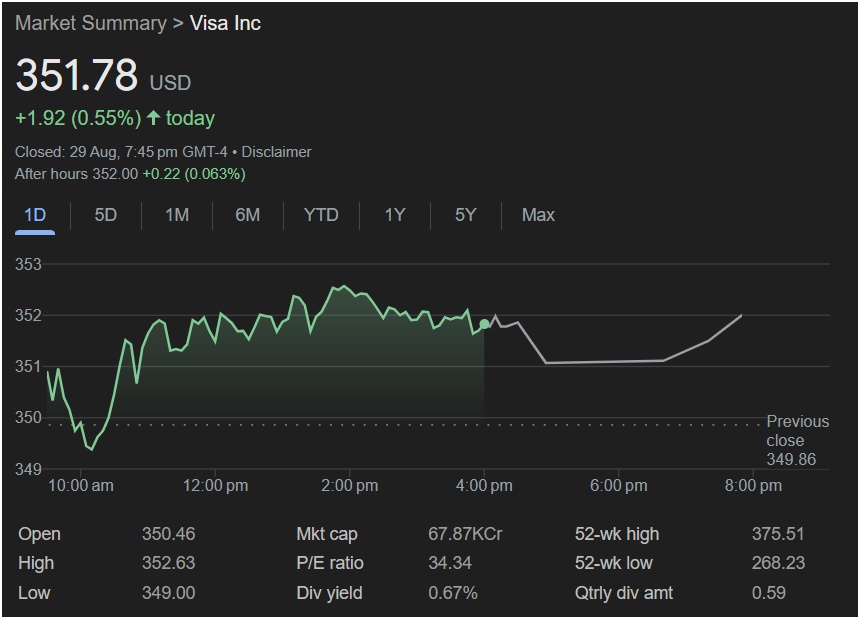This screenshot has height=619, width=860.
Task: Click the Previous close 349.86 label
Action: coord(797,440)
